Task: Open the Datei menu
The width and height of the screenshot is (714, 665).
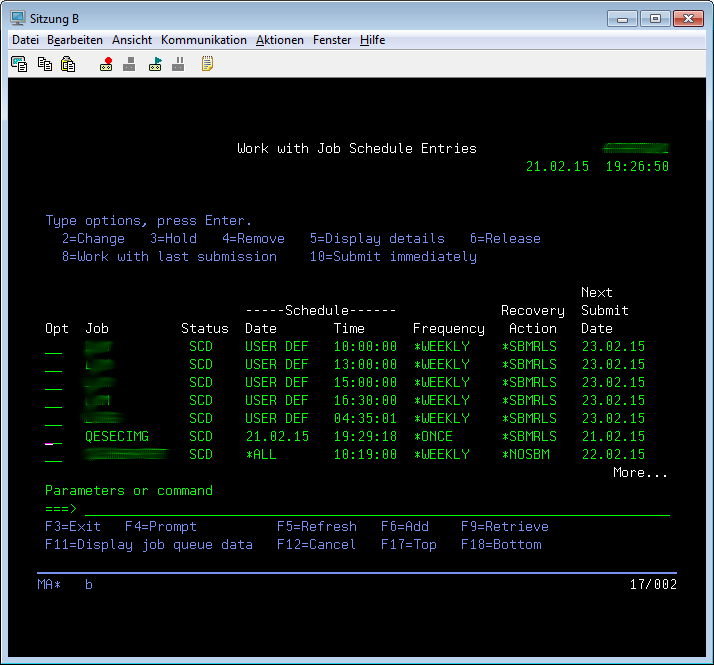Action: tap(25, 40)
